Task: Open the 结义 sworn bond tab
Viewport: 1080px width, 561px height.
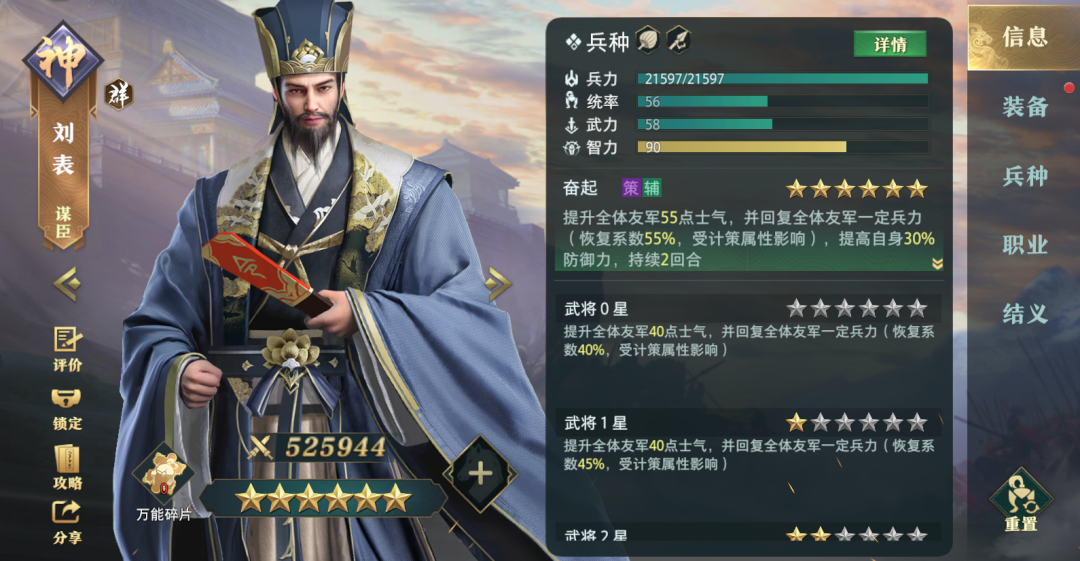Action: pos(1024,314)
